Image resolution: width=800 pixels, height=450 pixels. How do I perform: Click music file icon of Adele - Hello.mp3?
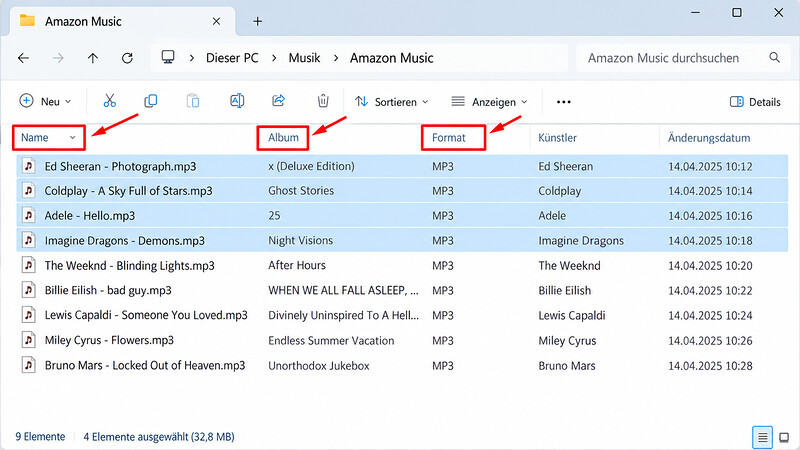tap(29, 215)
